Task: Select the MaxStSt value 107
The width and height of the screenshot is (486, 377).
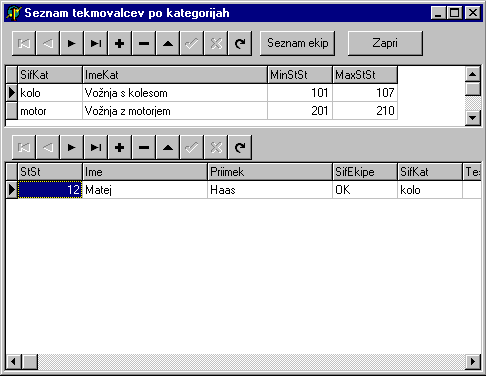Action: 365,93
